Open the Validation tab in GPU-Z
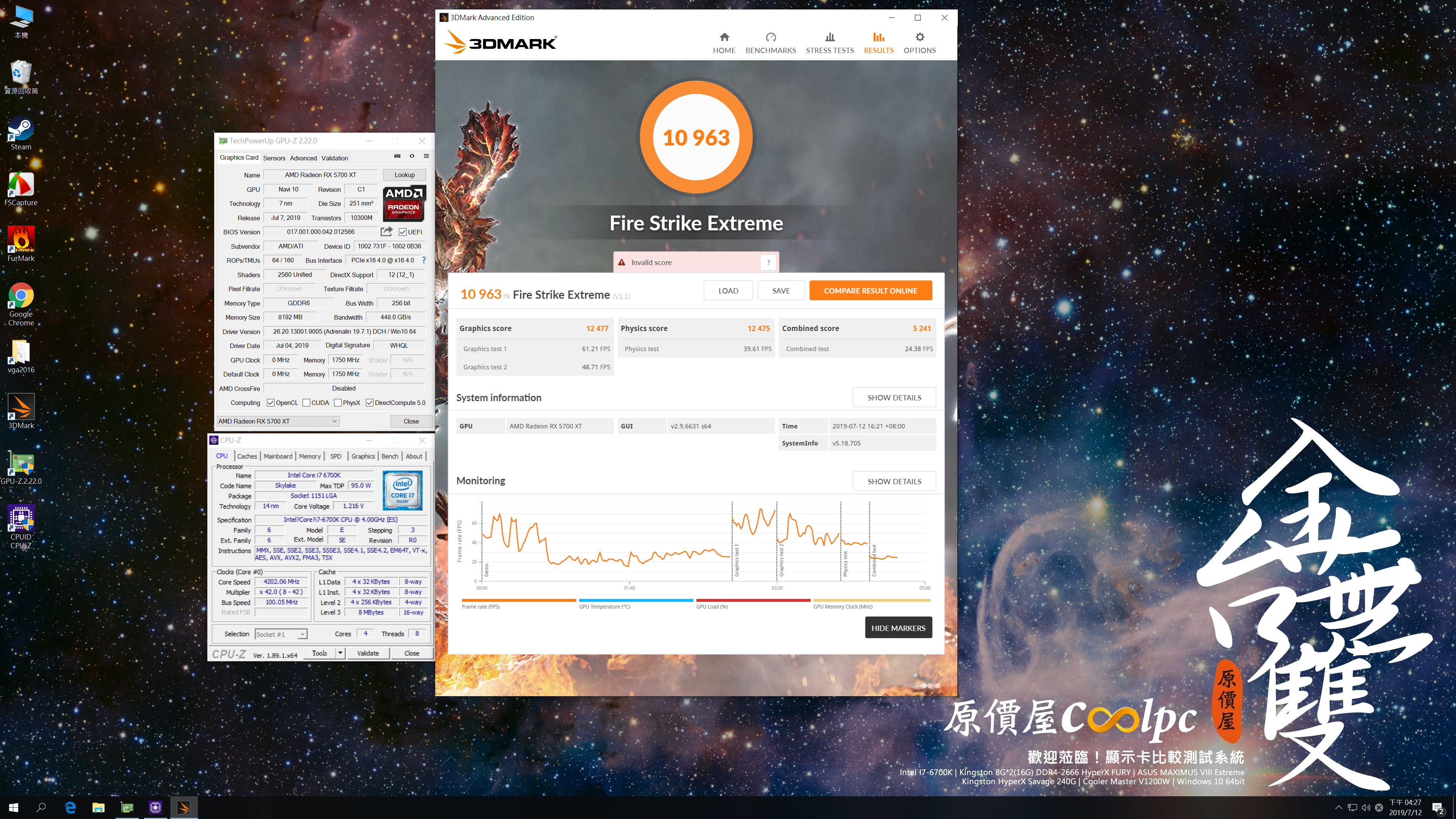This screenshot has height=819, width=1456. click(334, 158)
